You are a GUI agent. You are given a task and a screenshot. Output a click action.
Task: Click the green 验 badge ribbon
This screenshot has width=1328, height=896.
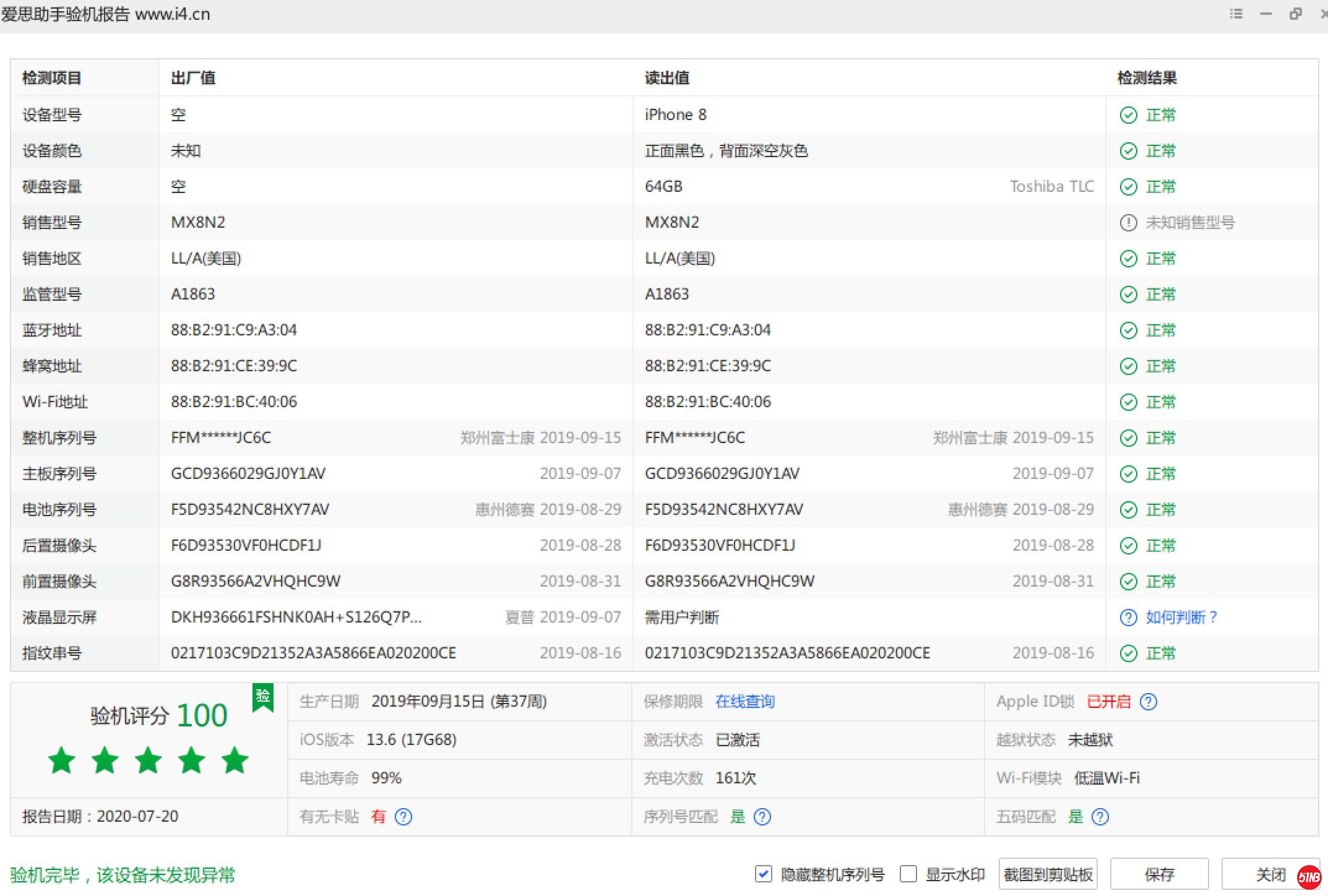coord(263,697)
